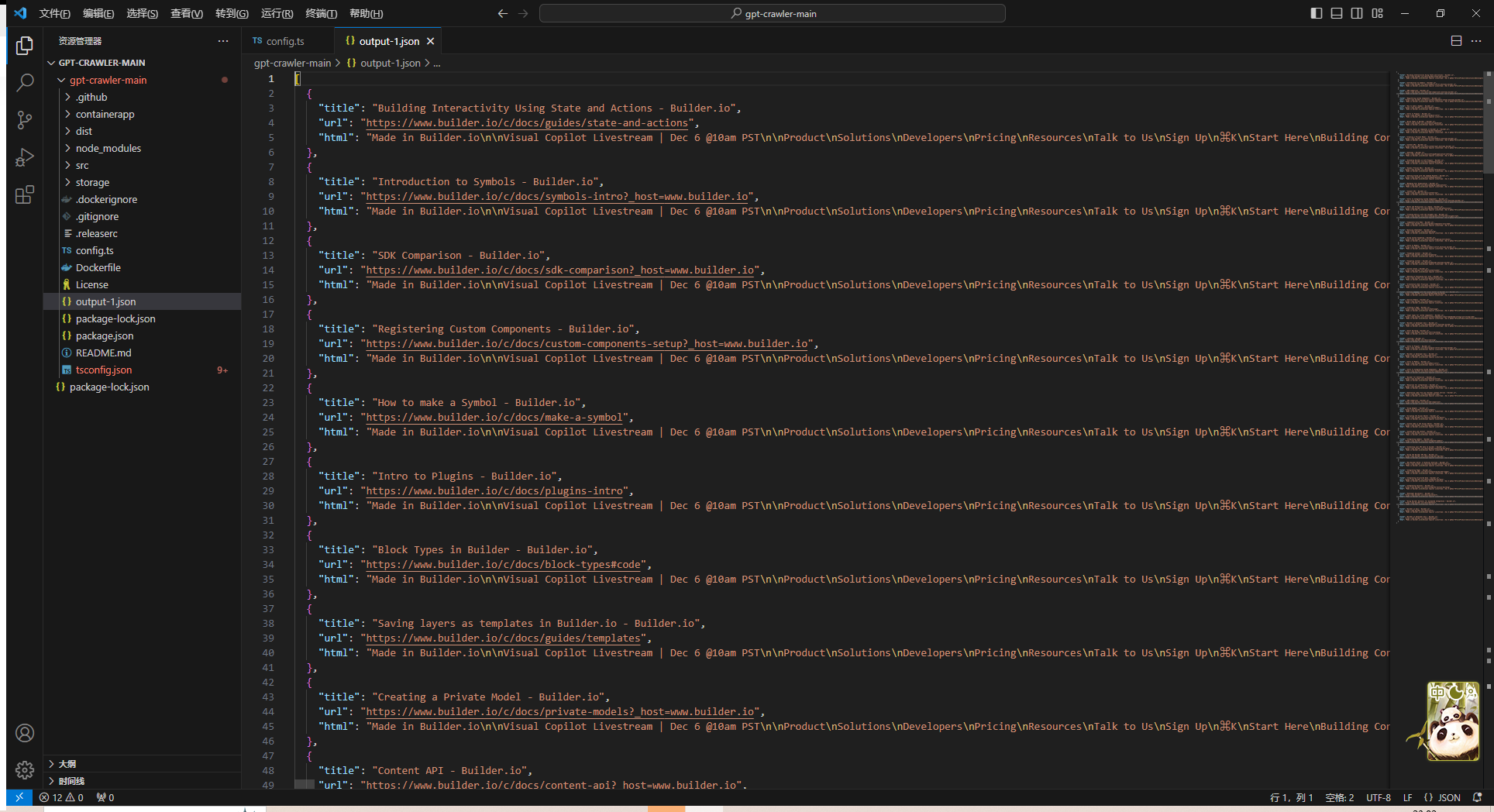Click the ports forwarded status item

click(105, 797)
